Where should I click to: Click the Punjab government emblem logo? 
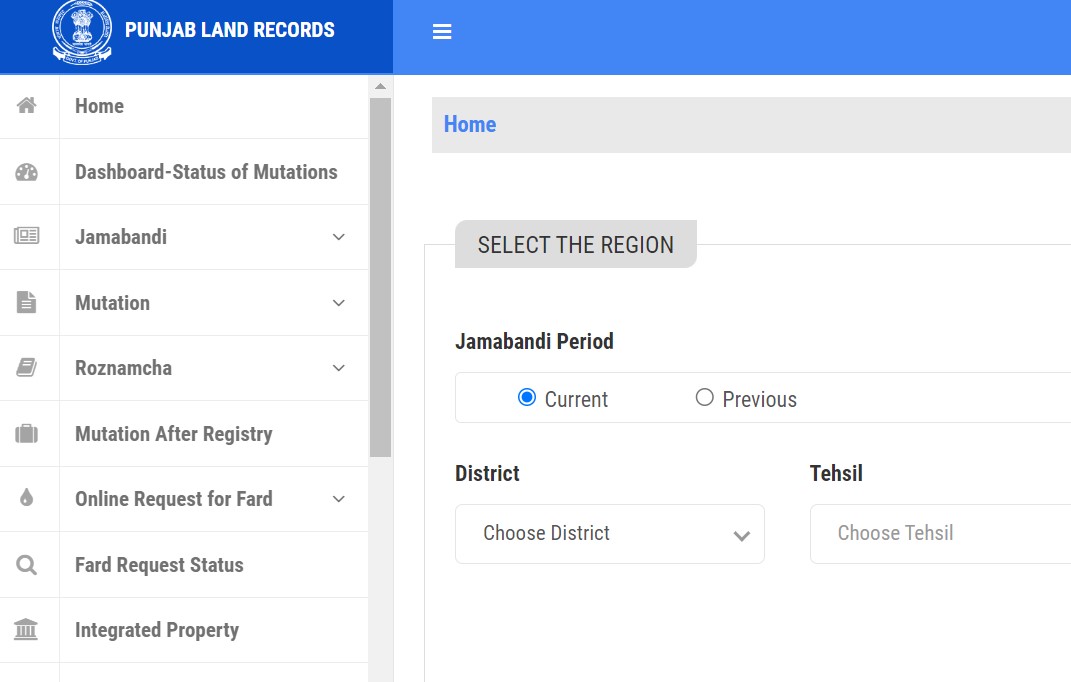point(82,31)
